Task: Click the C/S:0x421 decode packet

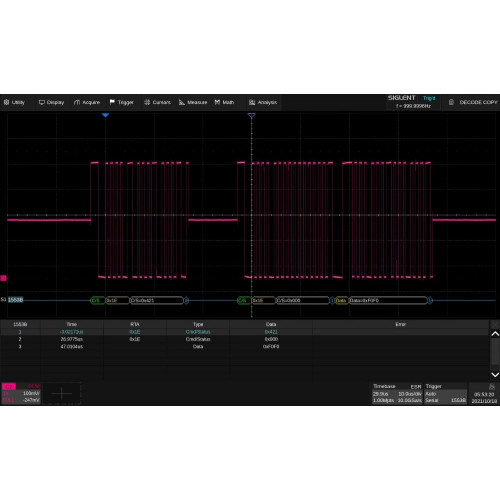Action: click(x=156, y=300)
